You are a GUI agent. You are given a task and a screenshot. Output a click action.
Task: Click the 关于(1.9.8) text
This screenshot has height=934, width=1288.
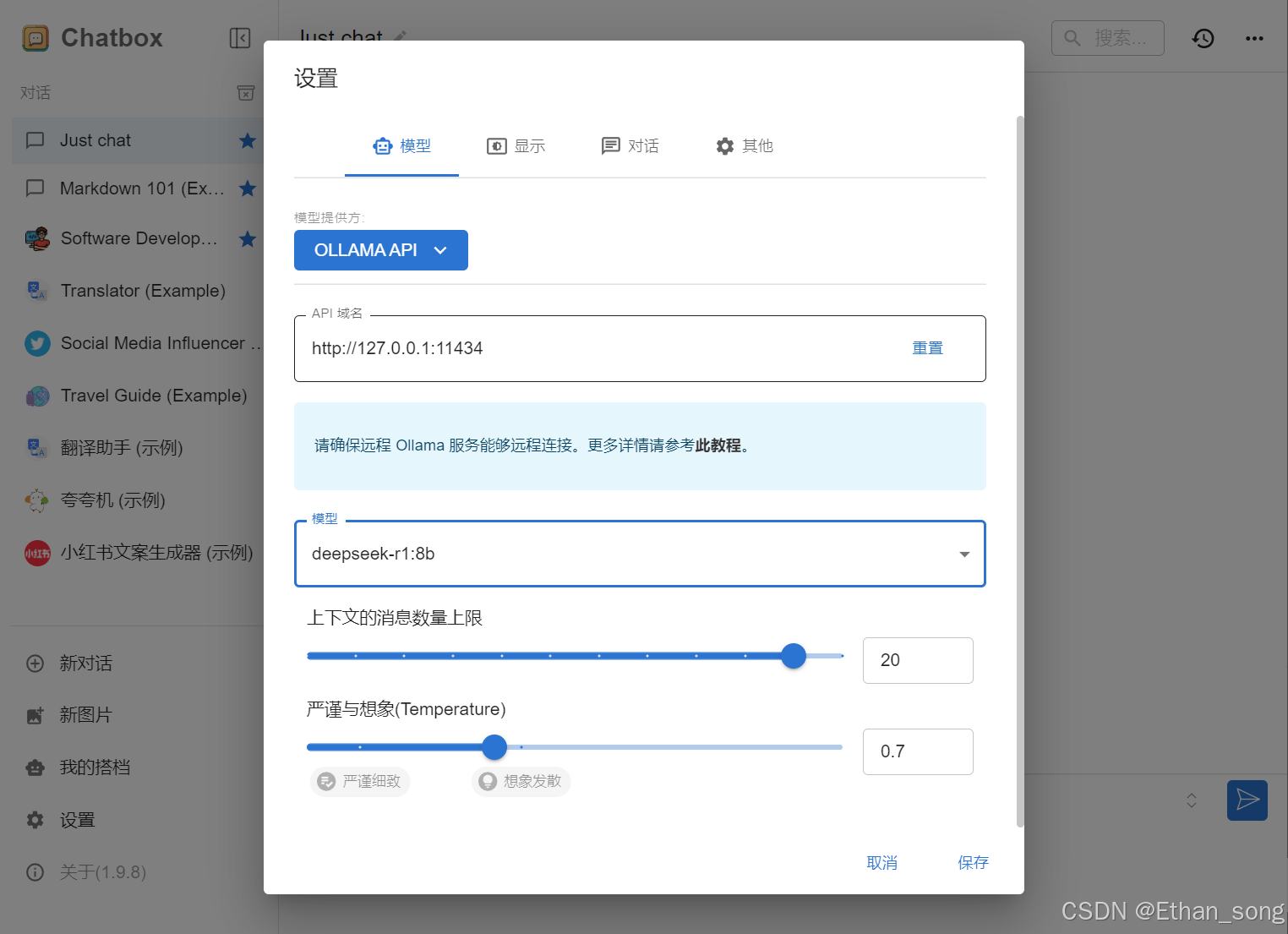[103, 872]
